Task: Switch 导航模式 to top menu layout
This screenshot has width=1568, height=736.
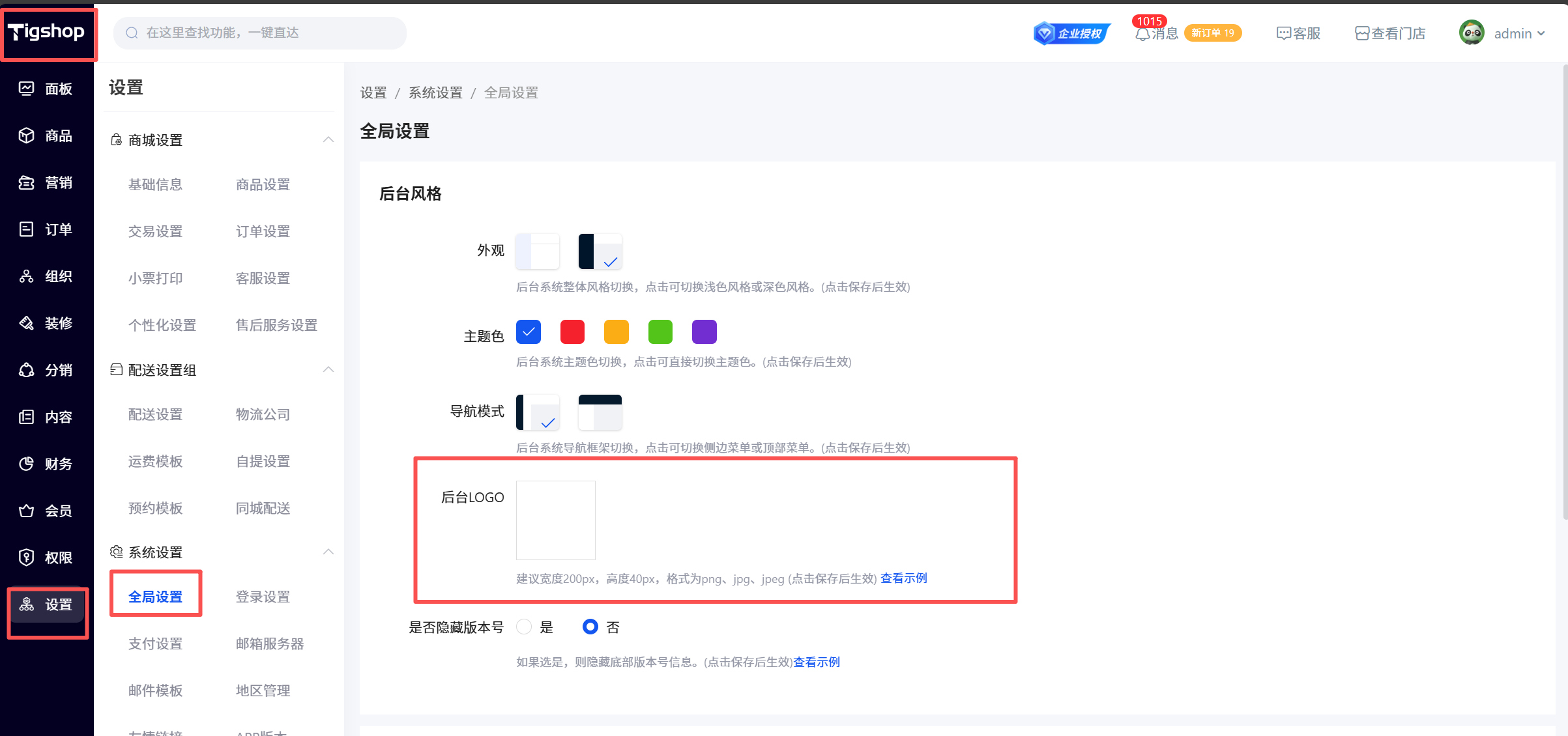Action: 600,412
